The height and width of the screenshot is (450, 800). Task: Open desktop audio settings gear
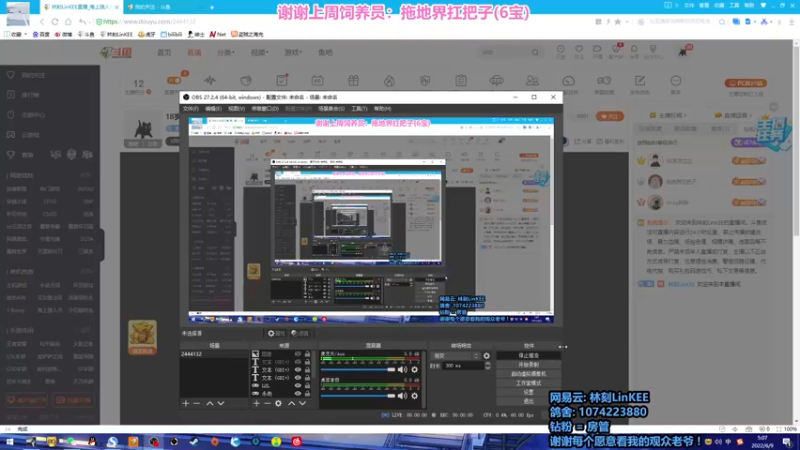click(x=414, y=395)
